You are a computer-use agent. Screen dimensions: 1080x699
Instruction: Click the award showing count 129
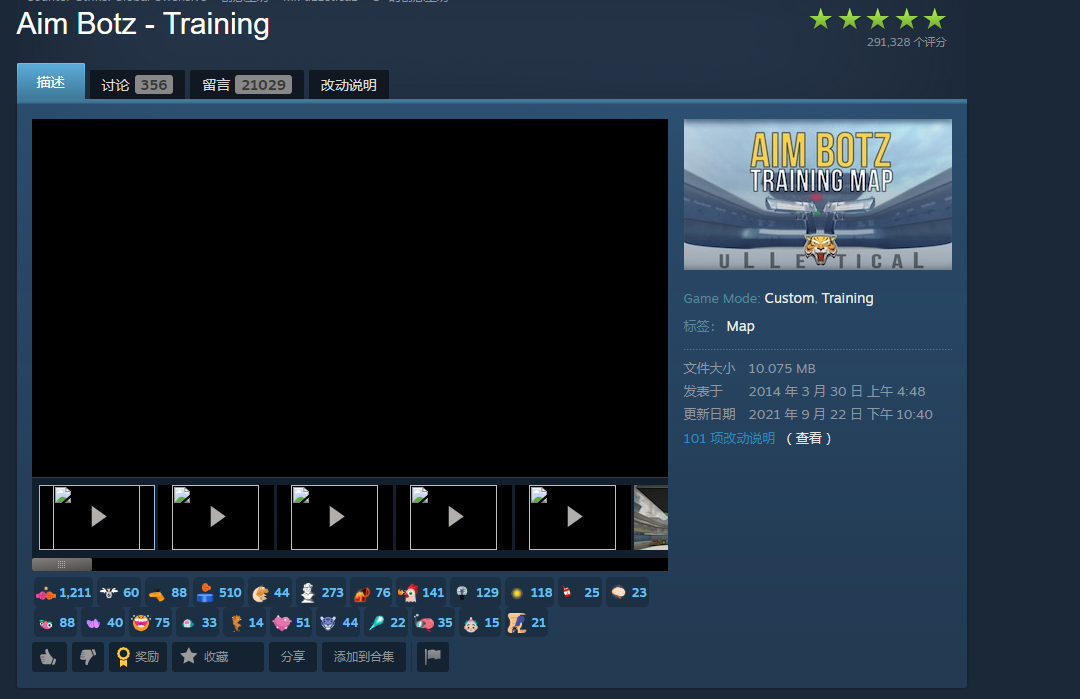point(476,592)
